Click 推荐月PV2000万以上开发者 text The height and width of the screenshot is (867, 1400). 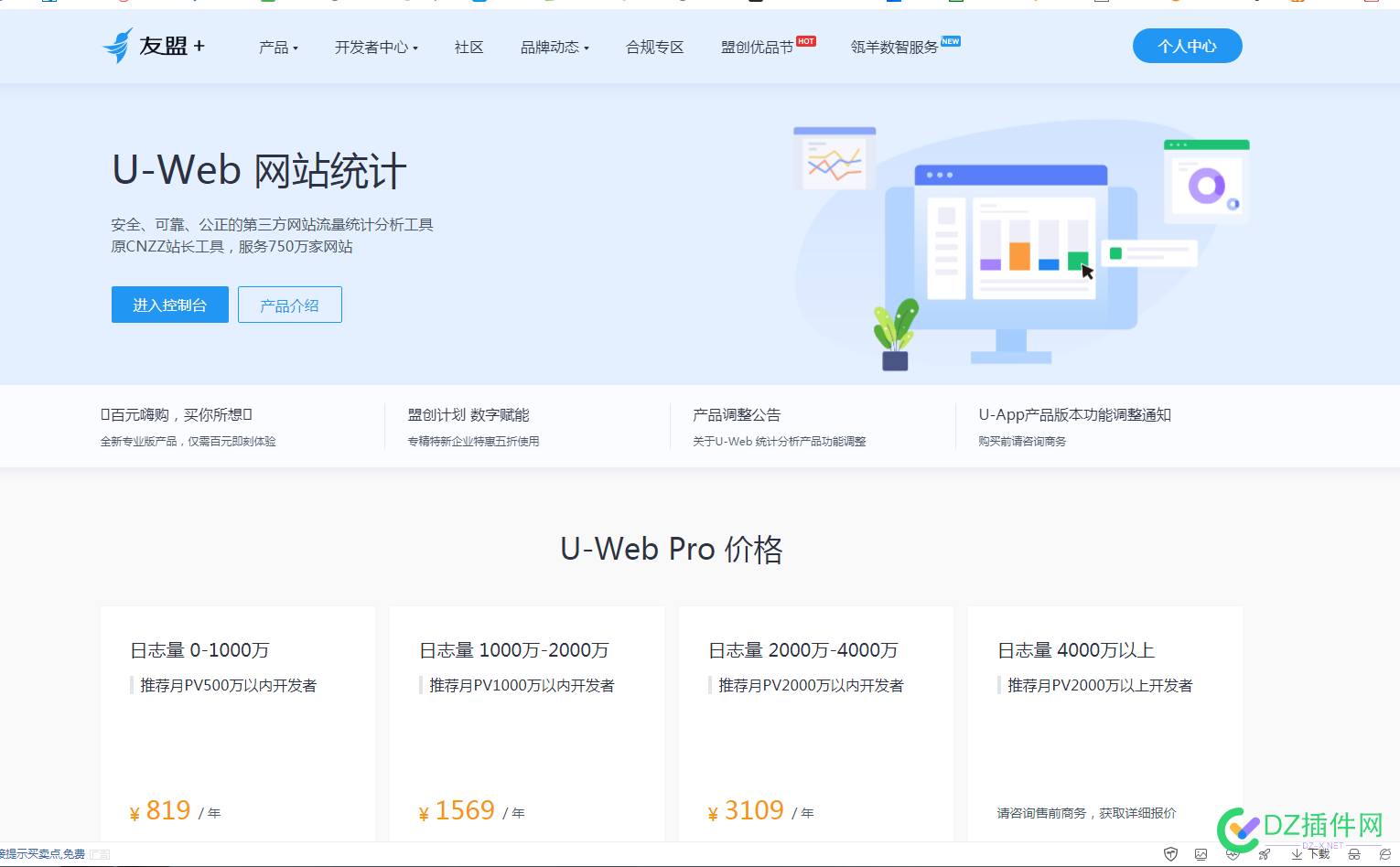(x=1100, y=685)
